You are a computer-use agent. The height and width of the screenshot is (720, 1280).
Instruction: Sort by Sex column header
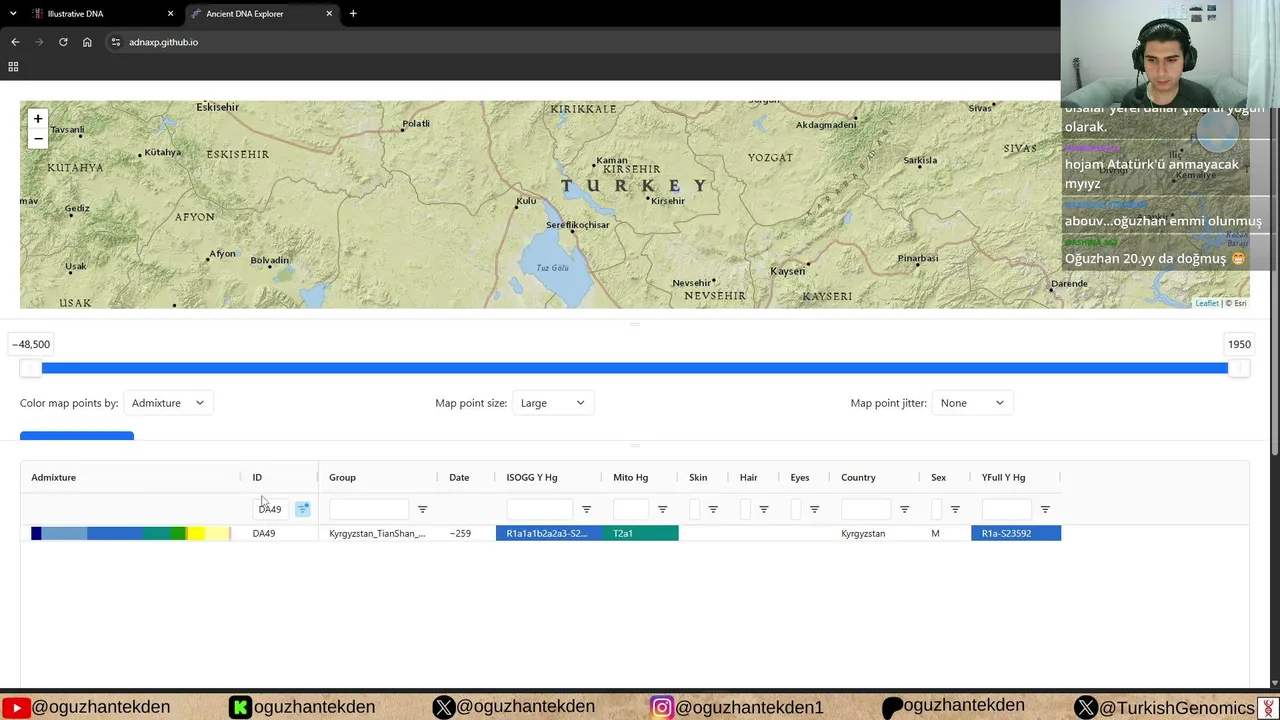(x=938, y=477)
